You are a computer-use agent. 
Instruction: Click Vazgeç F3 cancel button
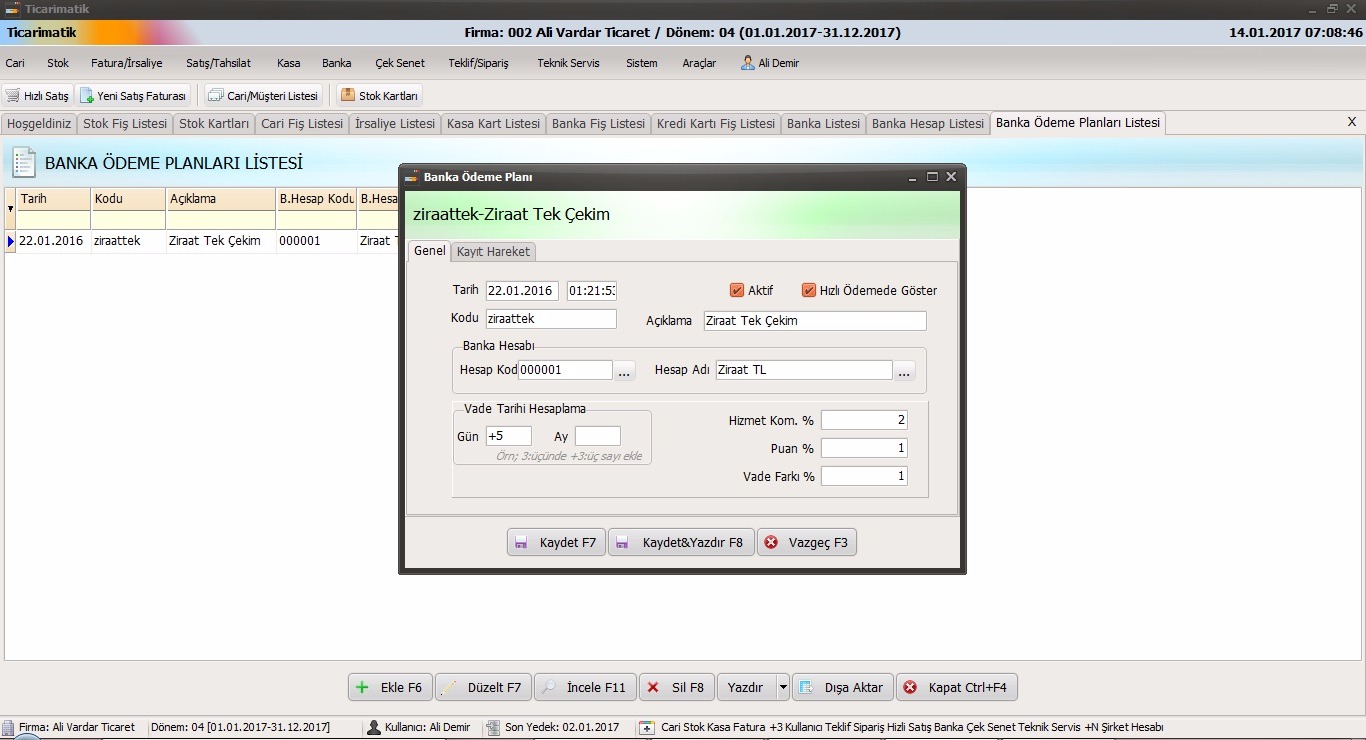coord(806,543)
